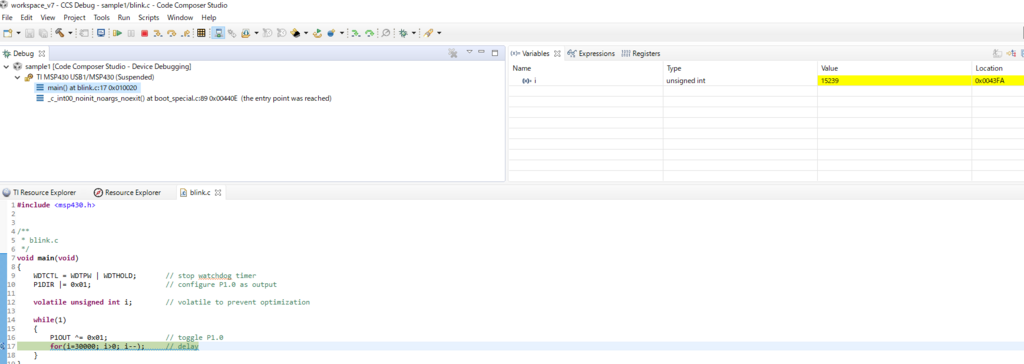
Task: Click the Restart toolbar icon
Action: [317, 33]
